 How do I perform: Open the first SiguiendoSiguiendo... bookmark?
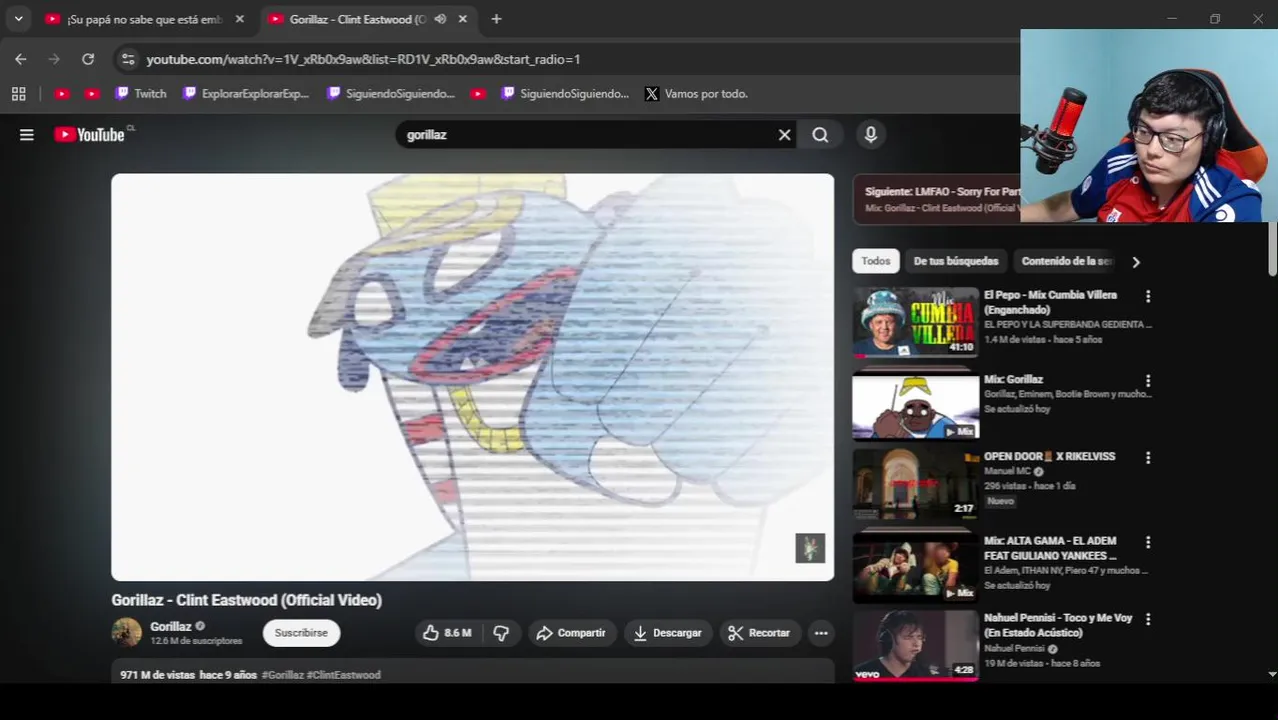coord(391,93)
